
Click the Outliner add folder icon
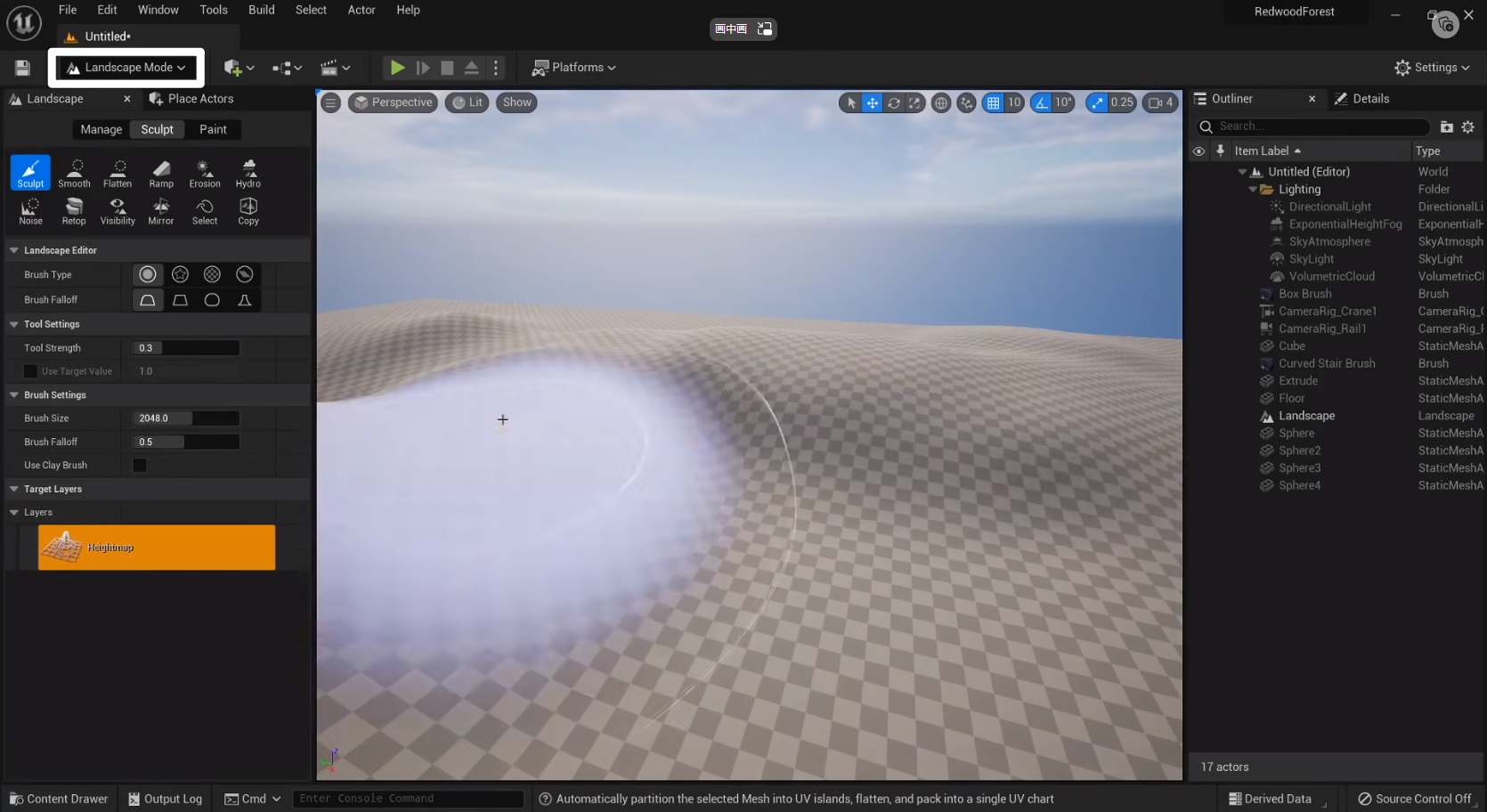tap(1447, 126)
